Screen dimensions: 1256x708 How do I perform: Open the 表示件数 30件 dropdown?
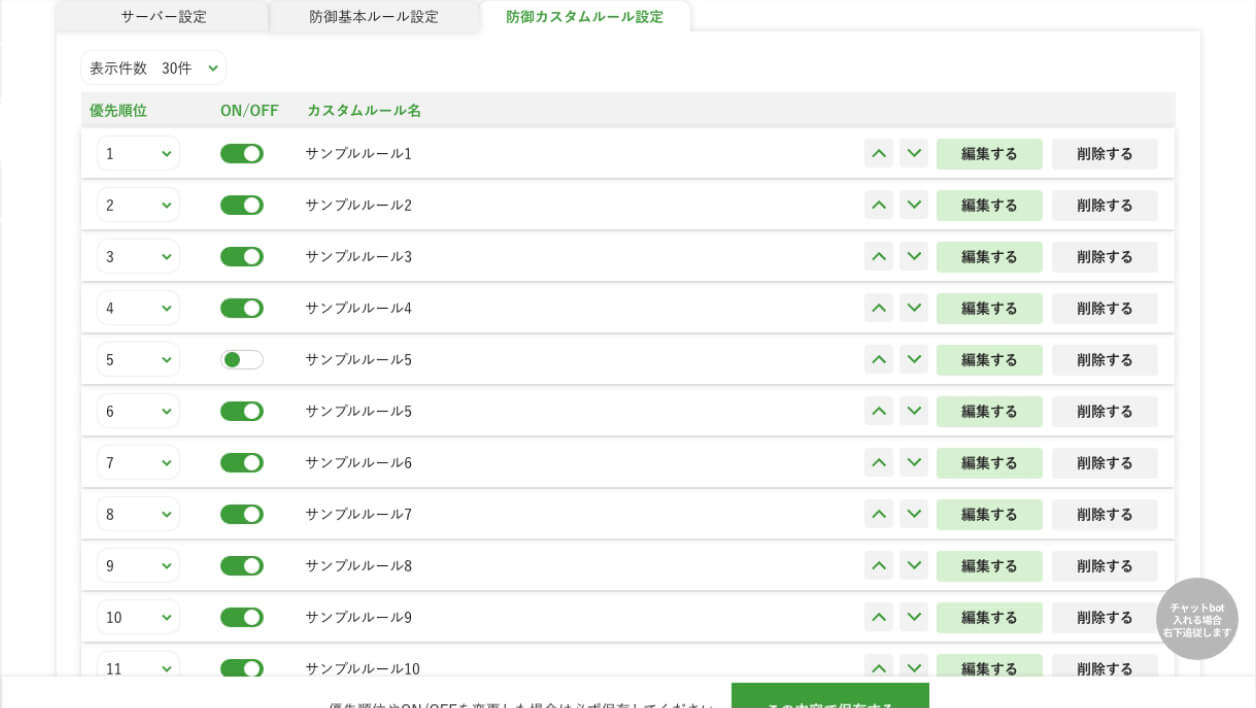click(x=153, y=67)
